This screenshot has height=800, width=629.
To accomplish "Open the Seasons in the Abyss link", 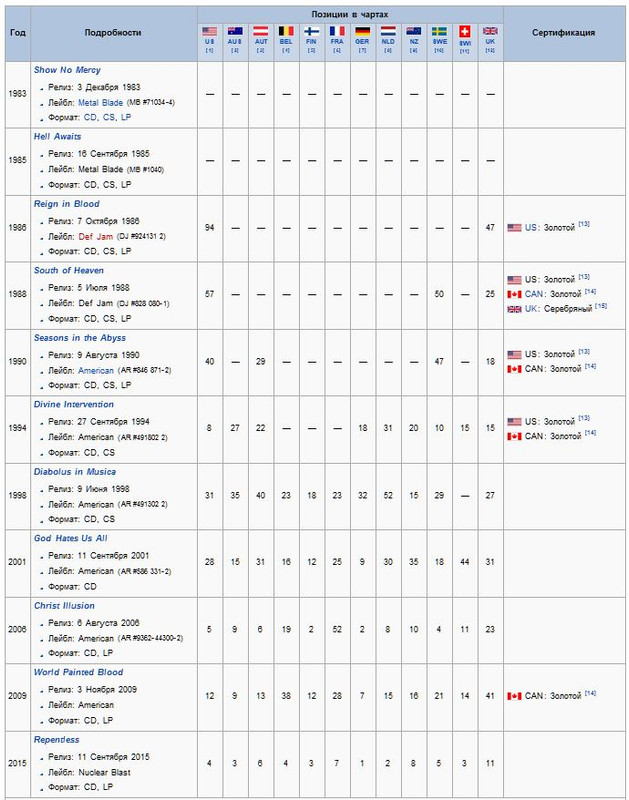I will pyautogui.click(x=80, y=338).
